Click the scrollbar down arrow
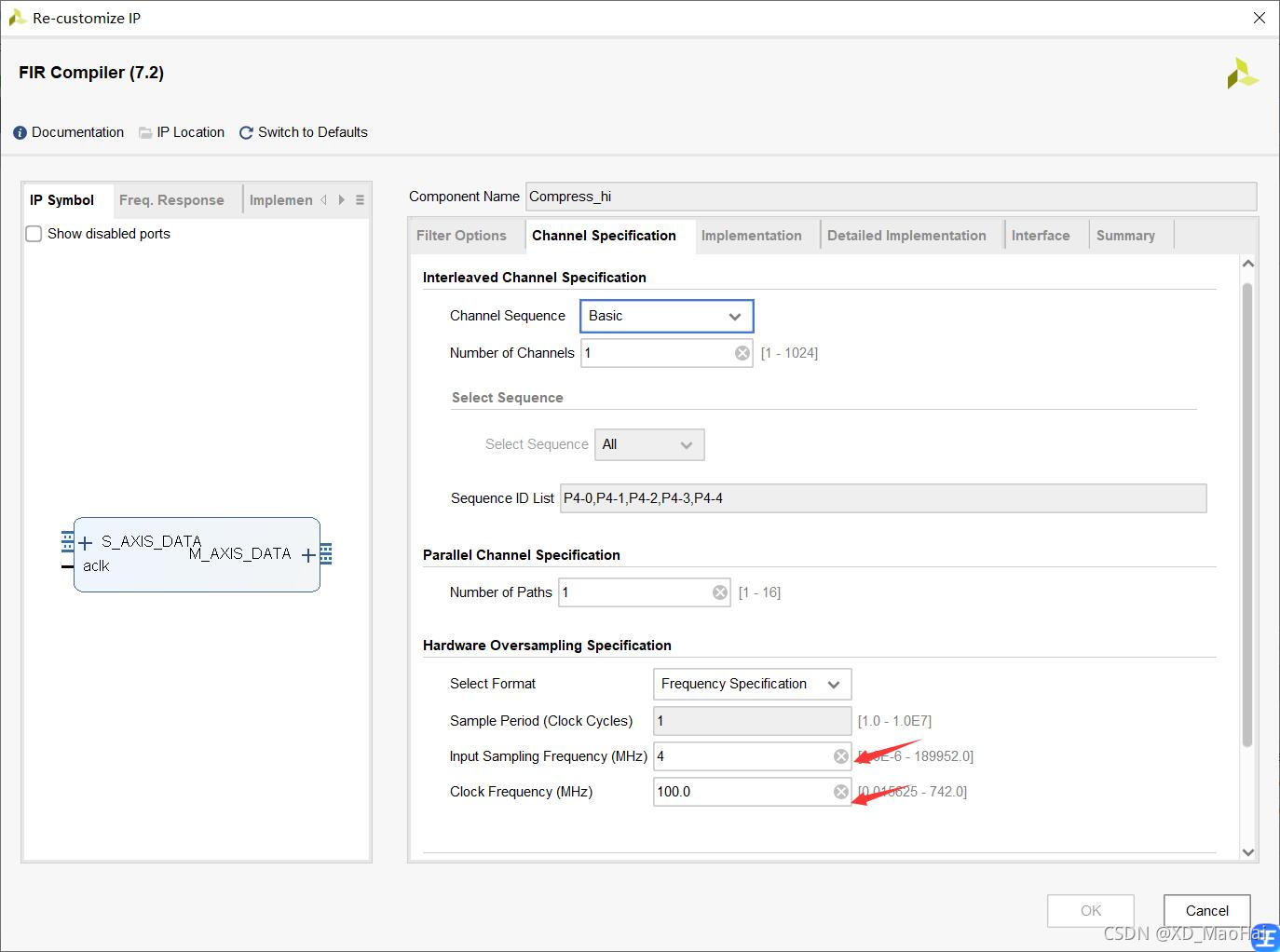Screen dimensions: 1280x952 [x=1248, y=852]
